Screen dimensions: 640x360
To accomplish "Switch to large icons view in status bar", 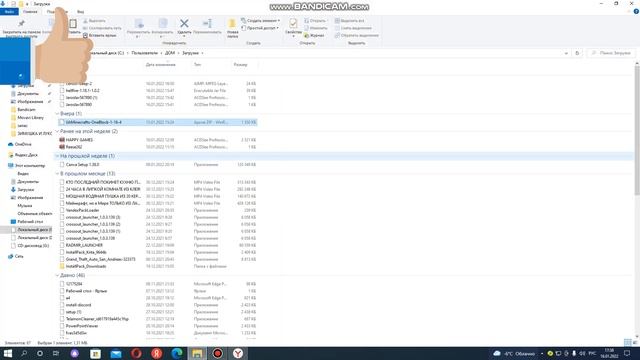I will click(x=635, y=342).
